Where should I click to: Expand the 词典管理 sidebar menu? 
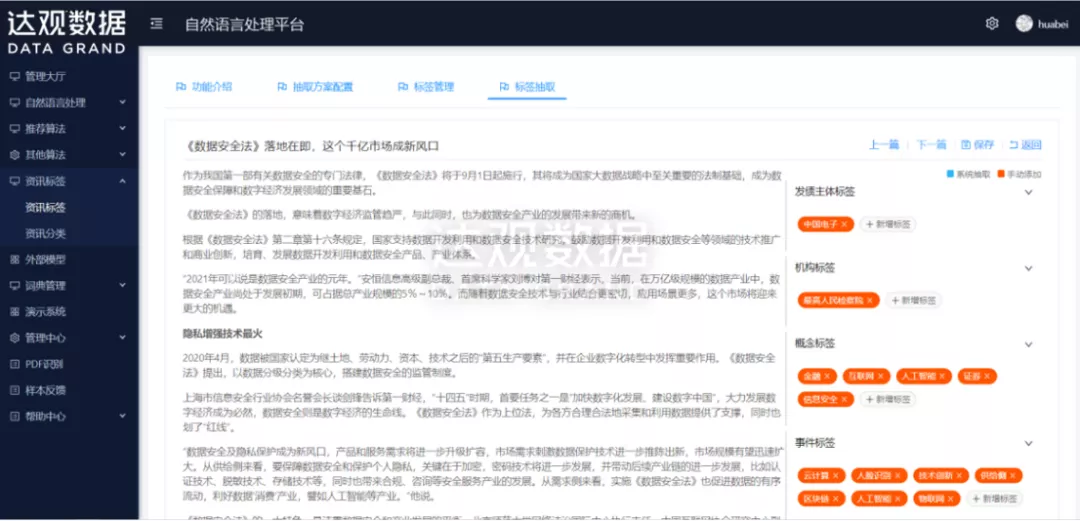click(122, 286)
